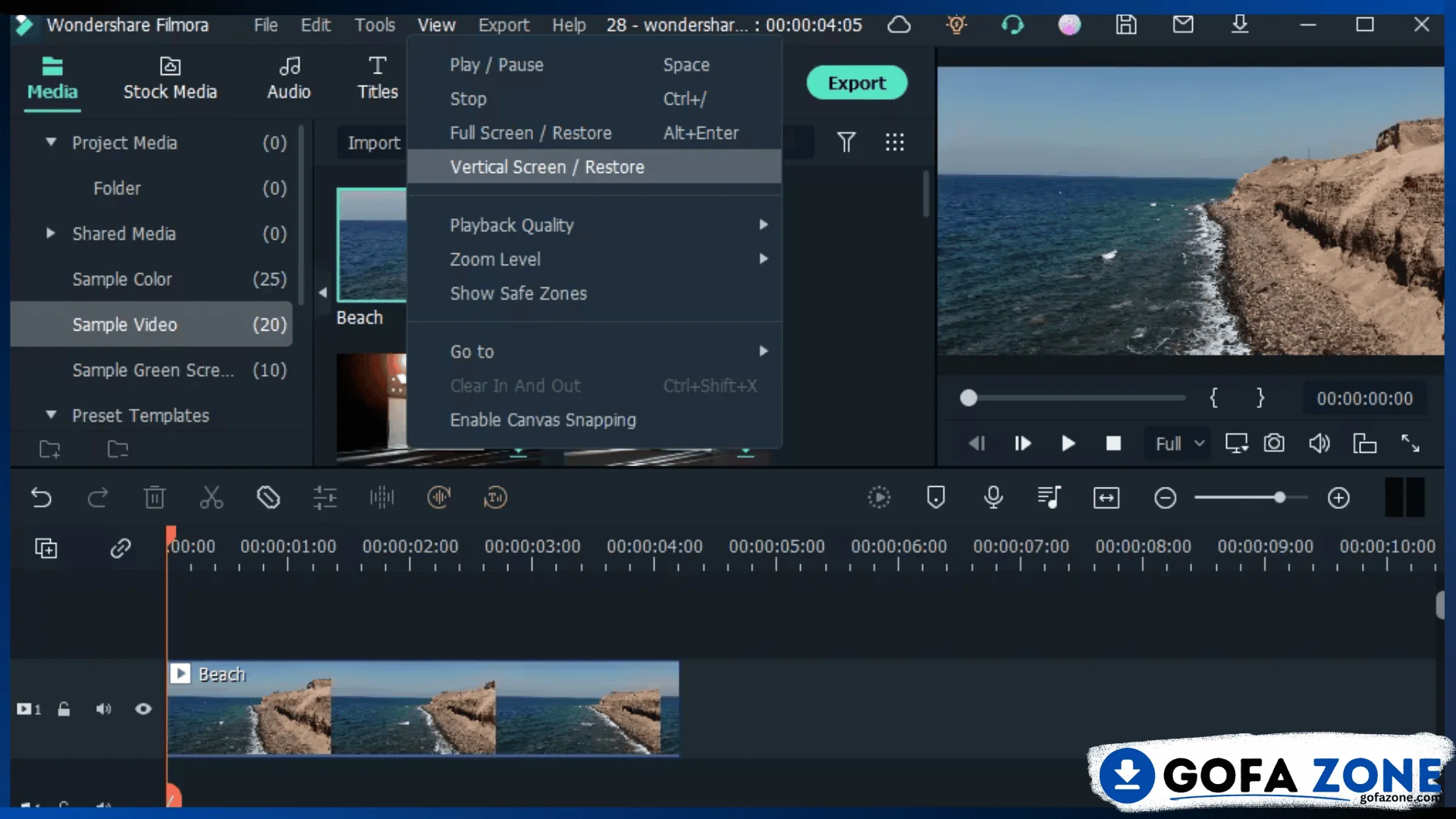Select the Split scissors tool
The image size is (1456, 819).
tap(212, 498)
